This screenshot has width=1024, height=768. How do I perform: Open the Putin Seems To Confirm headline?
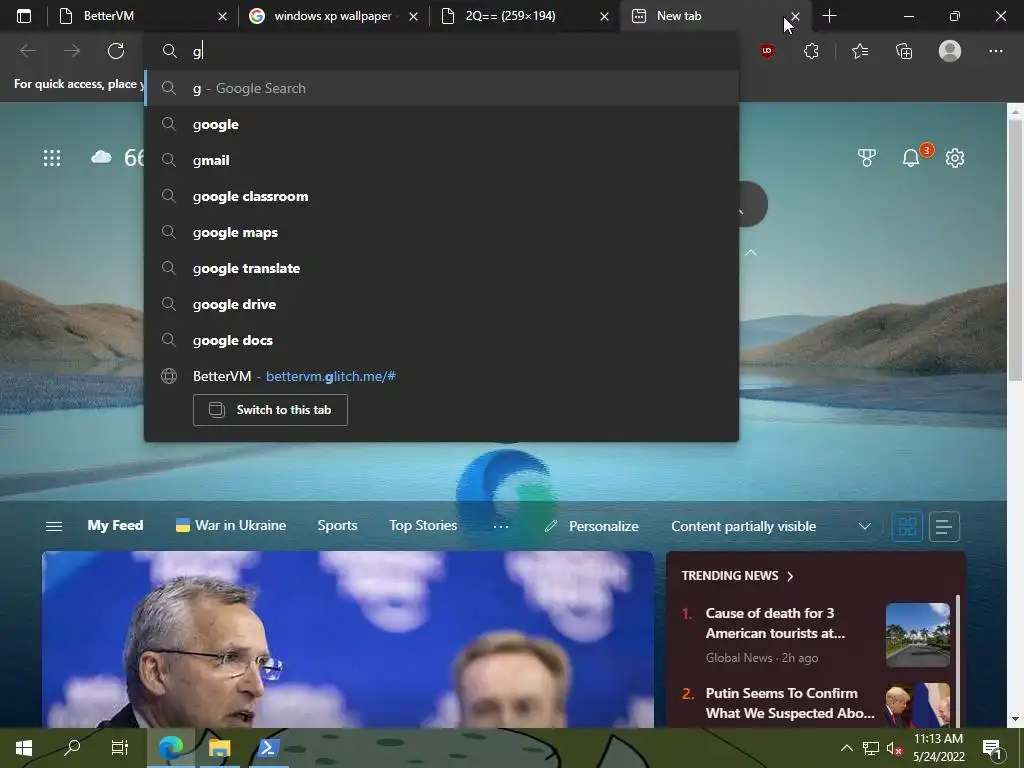(790, 703)
